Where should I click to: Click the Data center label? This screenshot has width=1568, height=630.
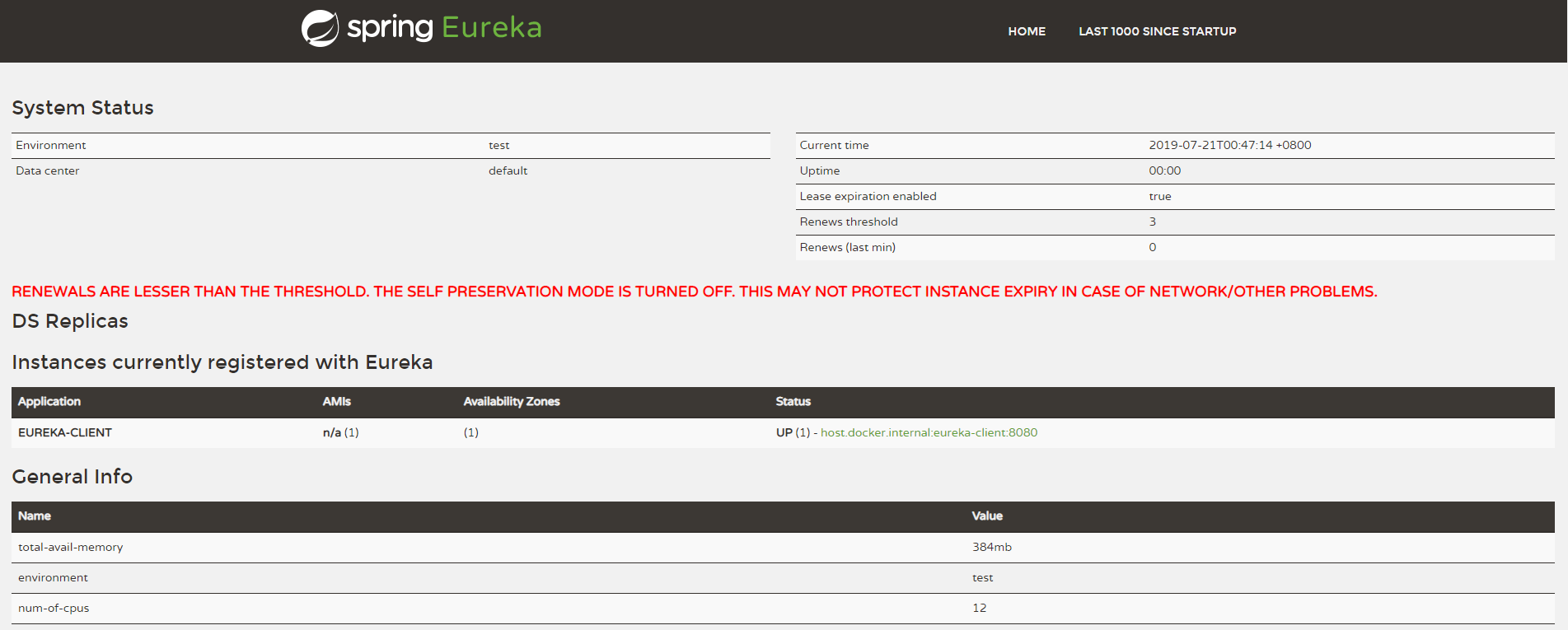point(48,170)
